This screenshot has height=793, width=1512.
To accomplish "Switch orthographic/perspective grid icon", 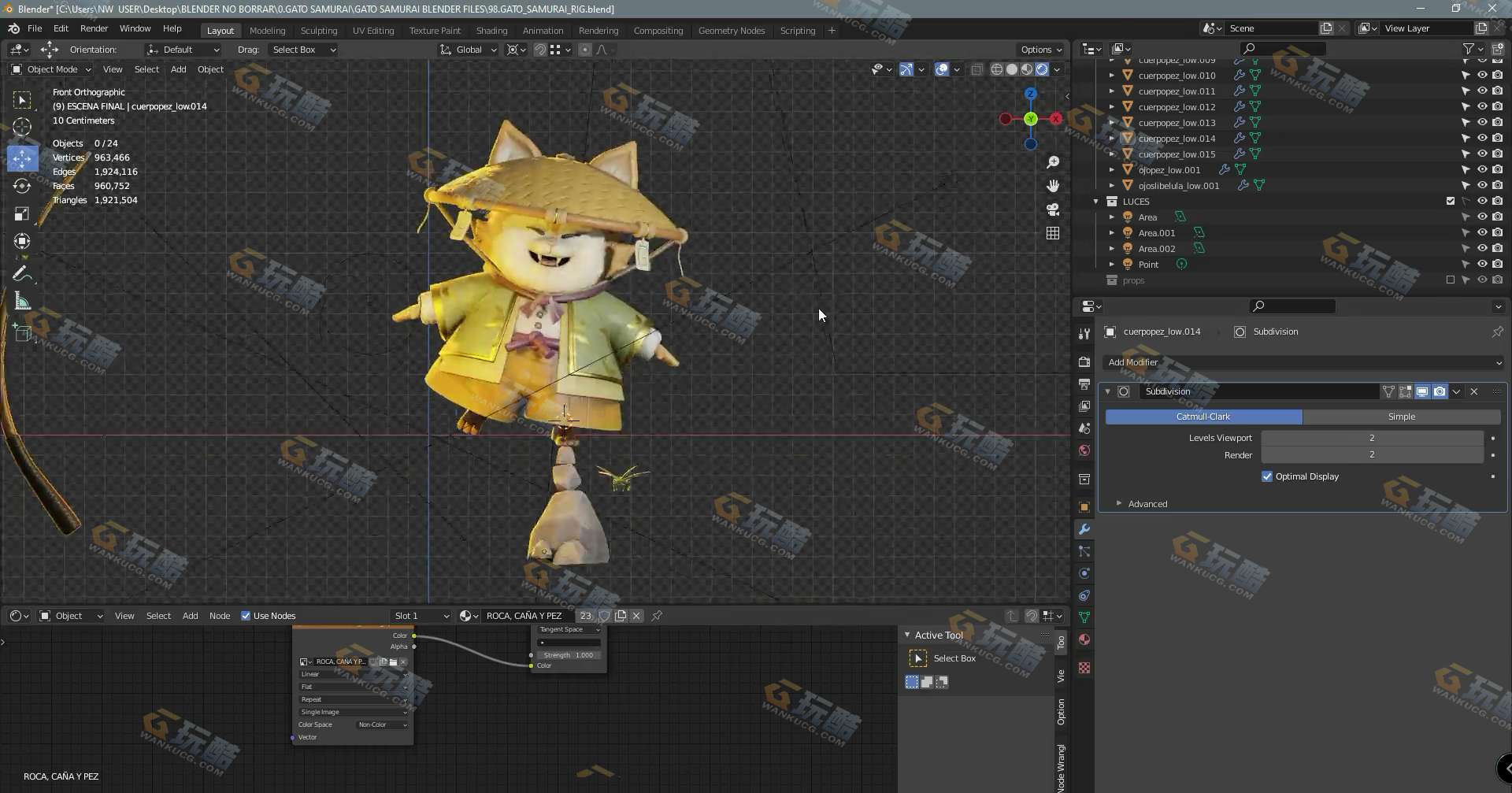I will 1053,233.
